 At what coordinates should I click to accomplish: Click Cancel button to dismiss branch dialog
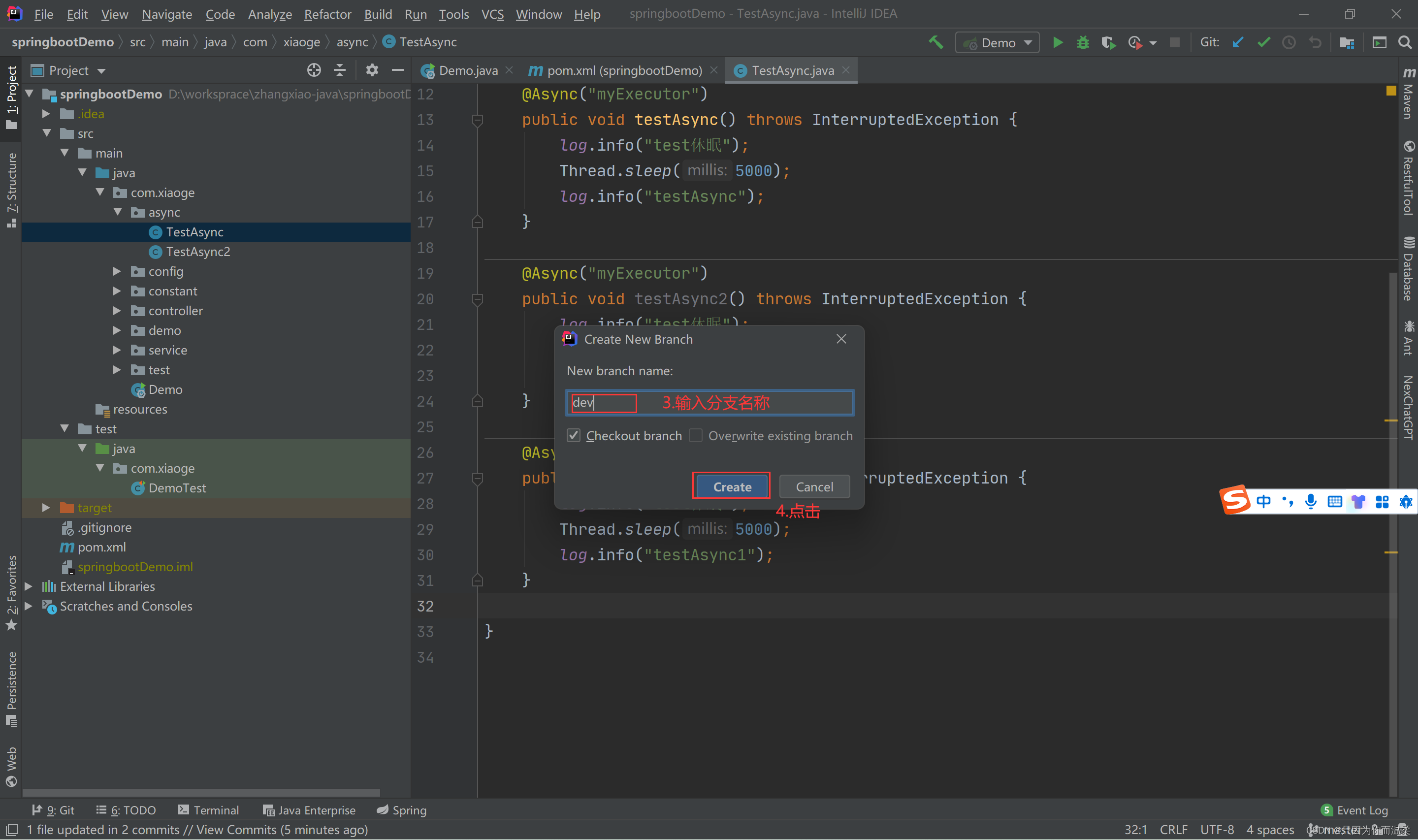[813, 486]
